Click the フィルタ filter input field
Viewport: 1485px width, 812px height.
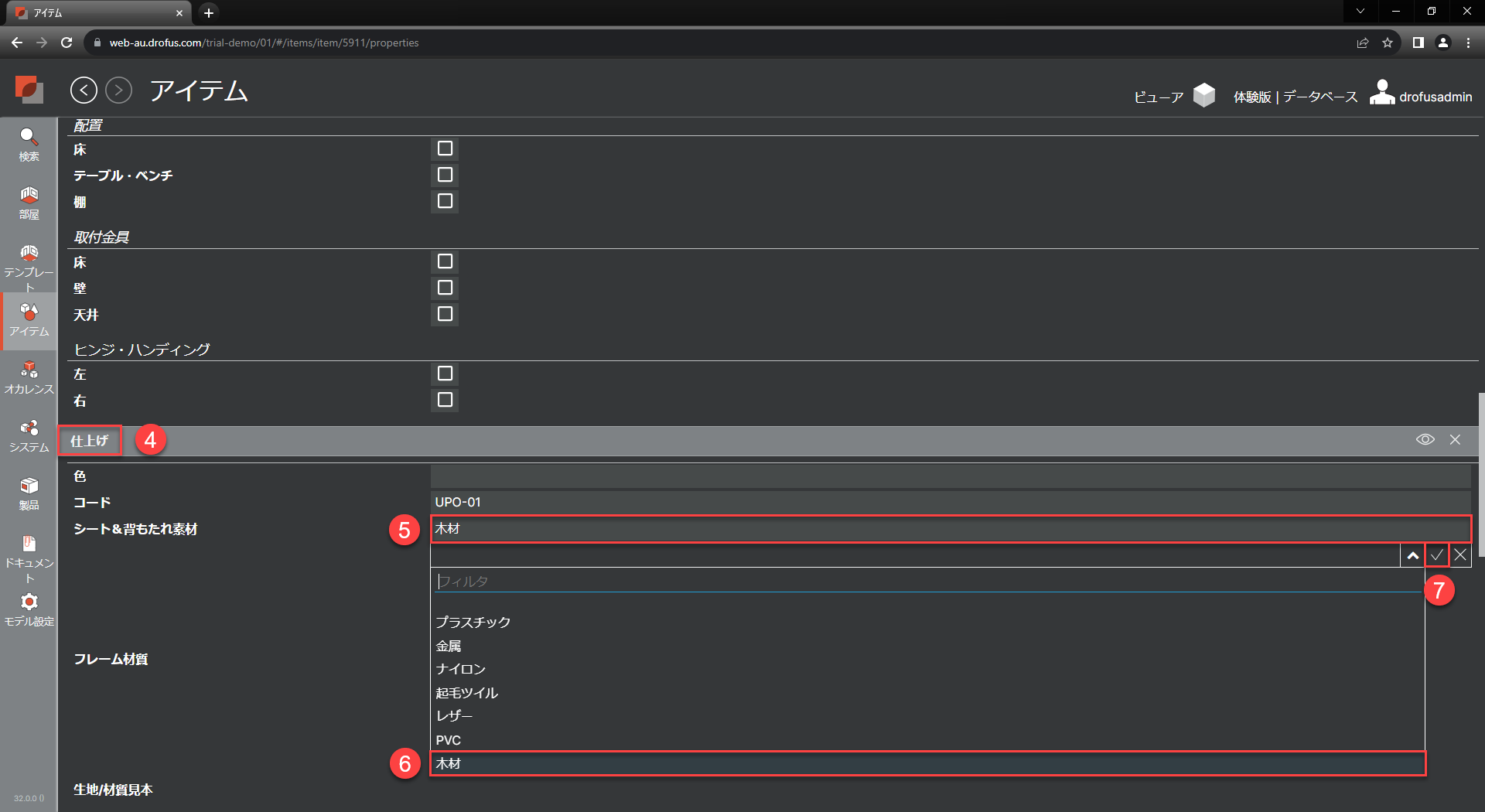pos(927,581)
